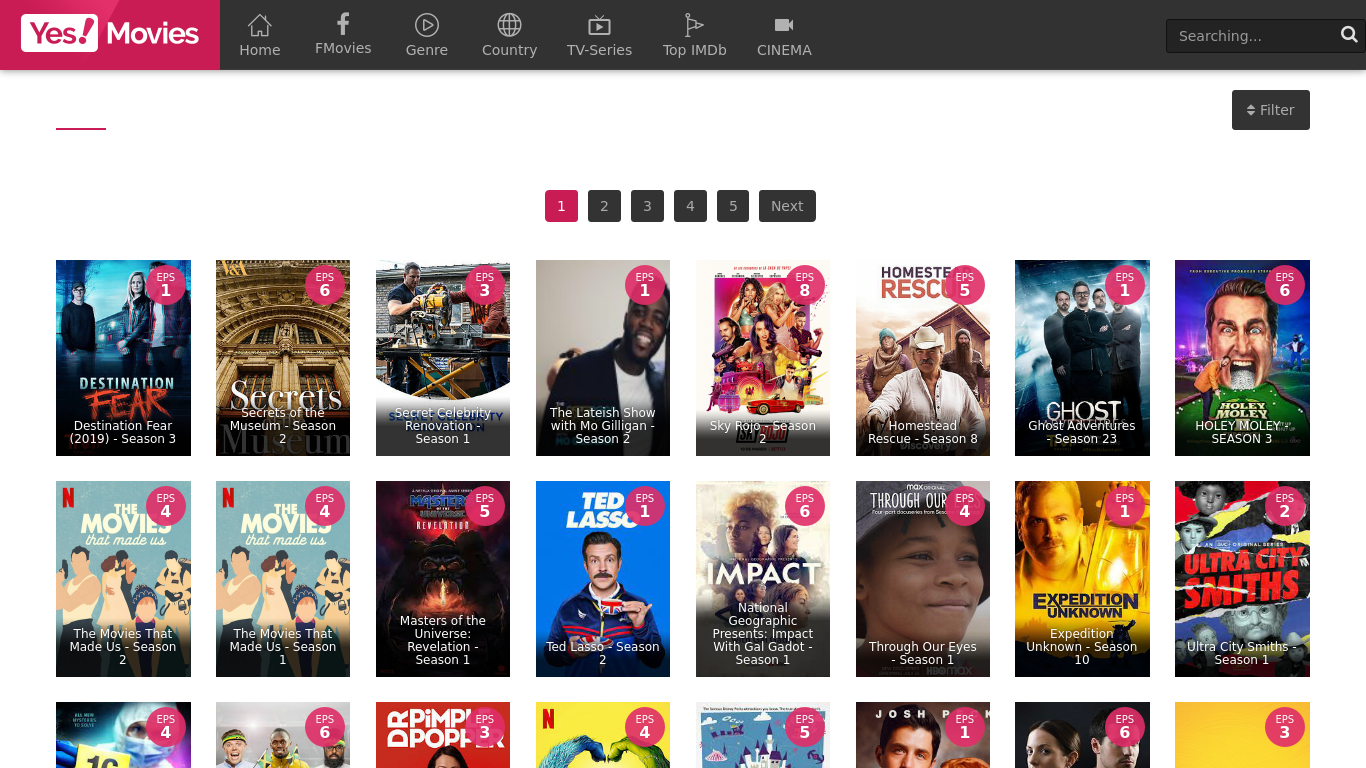
Task: Go to page 4
Action: tap(690, 206)
